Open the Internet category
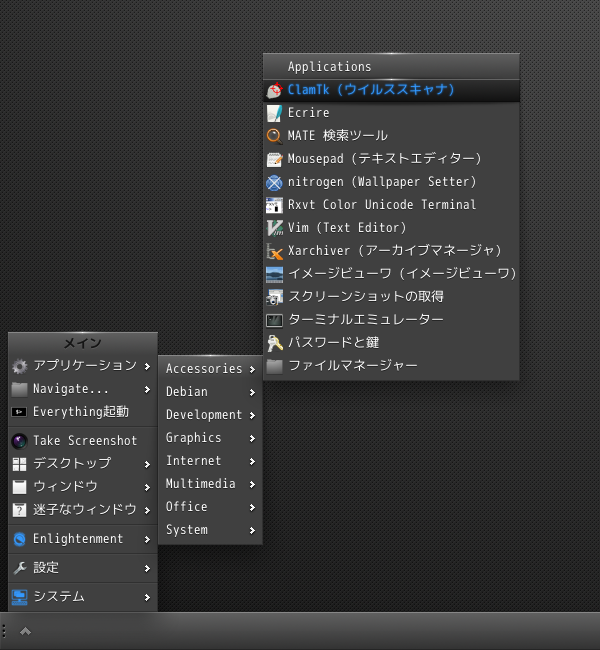This screenshot has height=650, width=600. click(x=210, y=461)
